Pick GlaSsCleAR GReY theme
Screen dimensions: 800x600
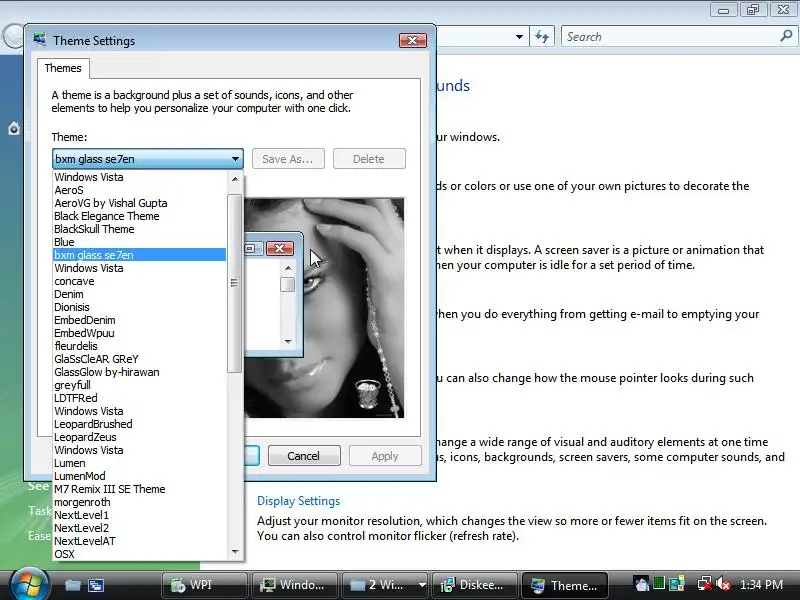coord(139,359)
